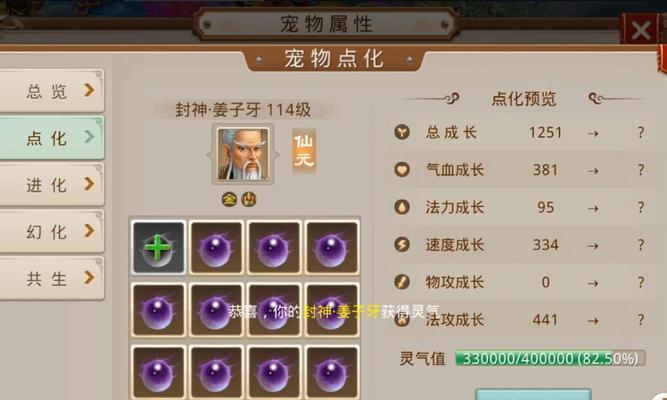
Task: Click the 灵气值 progress bar
Action: tap(550, 358)
